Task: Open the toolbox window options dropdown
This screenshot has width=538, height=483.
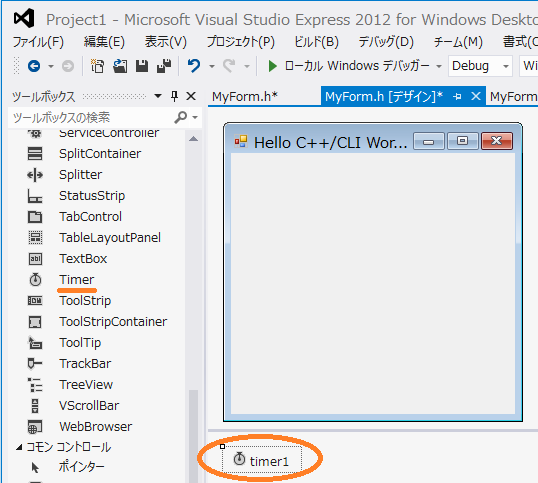Action: [x=158, y=96]
